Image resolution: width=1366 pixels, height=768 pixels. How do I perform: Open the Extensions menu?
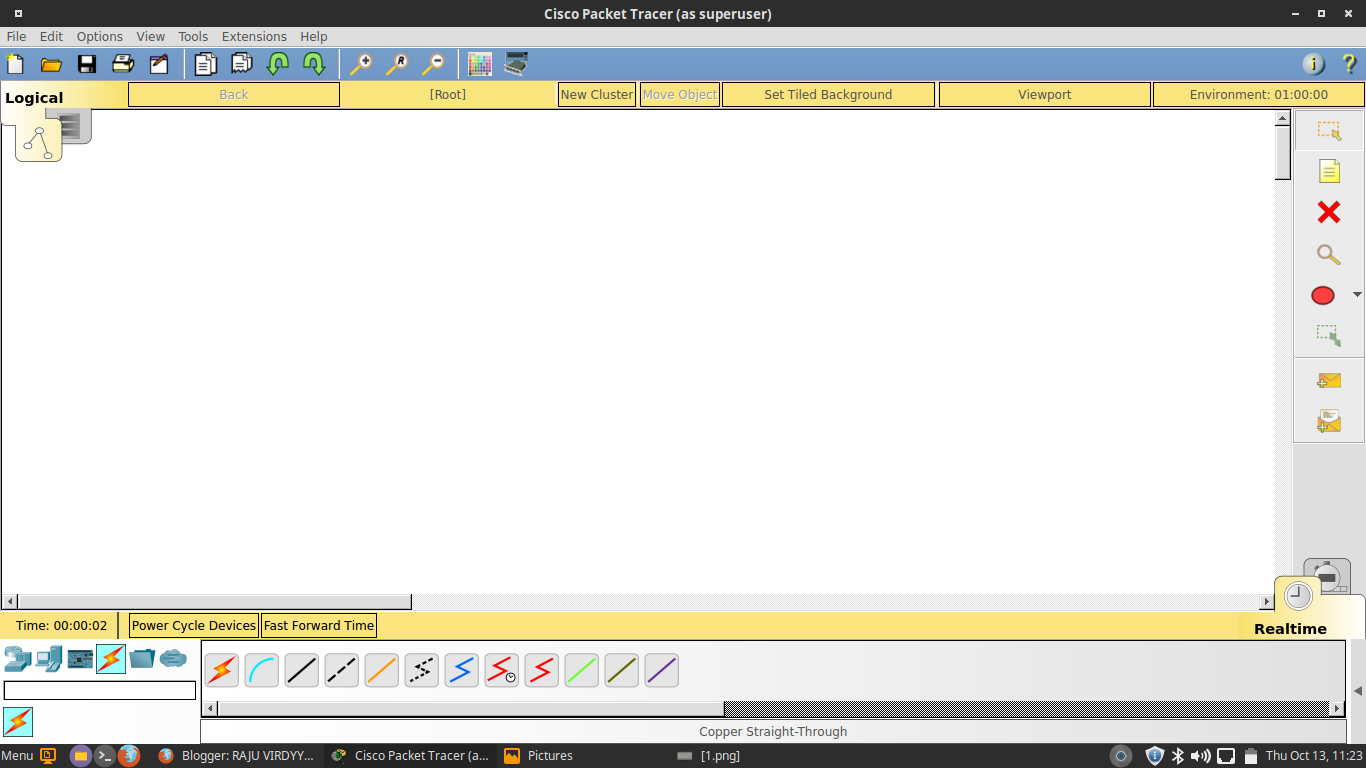tap(254, 36)
